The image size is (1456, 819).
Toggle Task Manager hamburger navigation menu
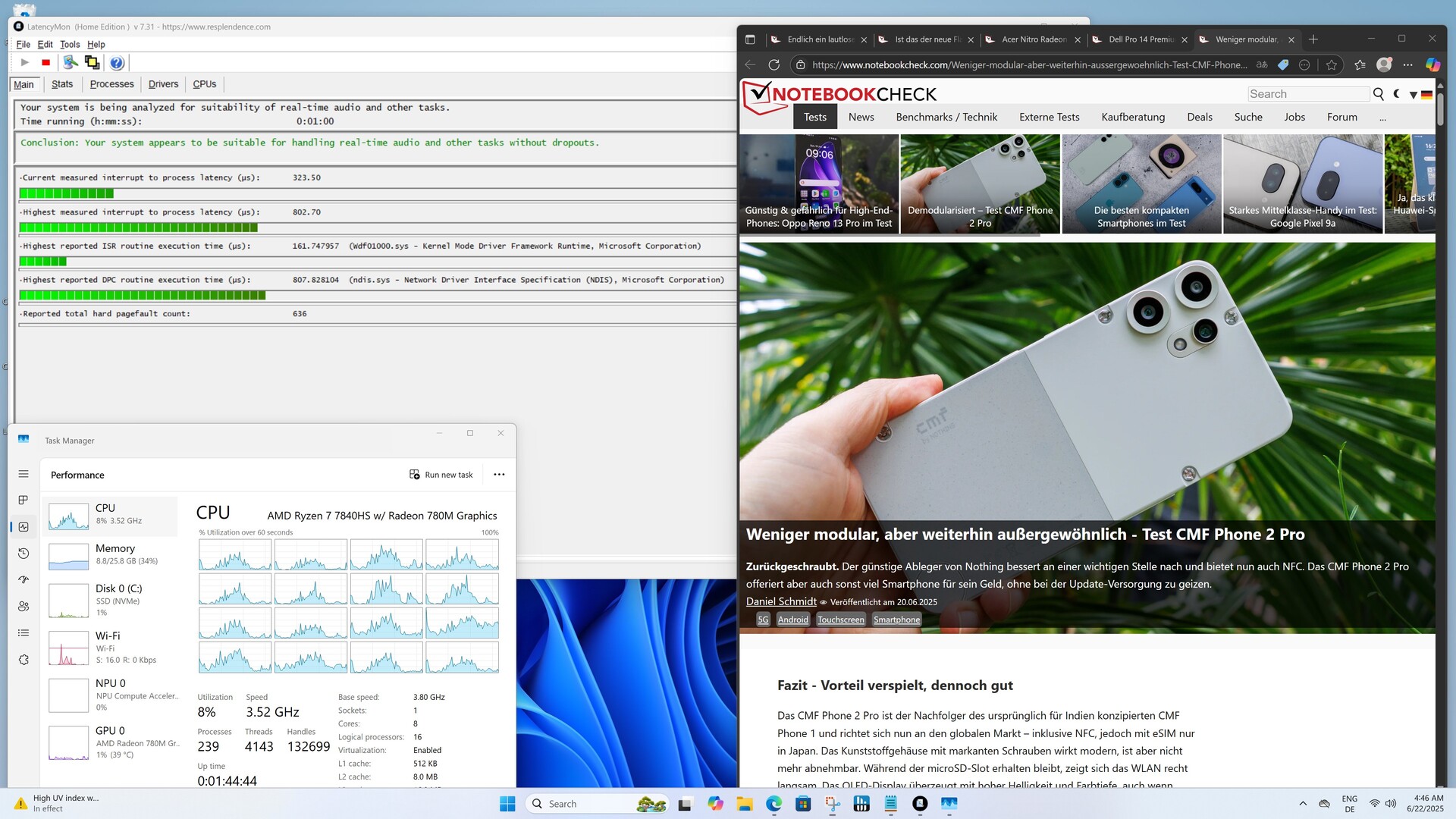tap(24, 474)
